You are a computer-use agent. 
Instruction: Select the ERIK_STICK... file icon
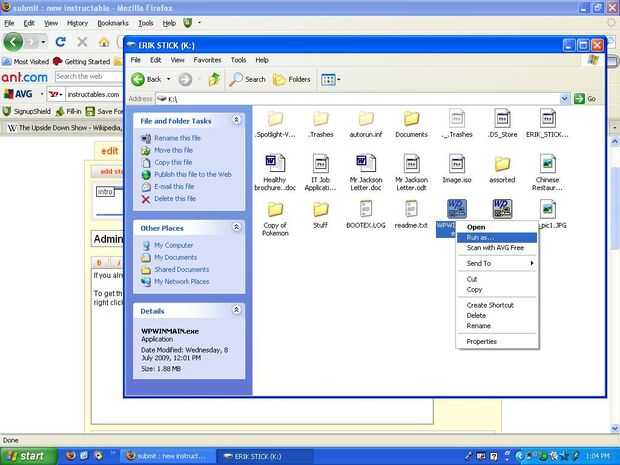548,118
